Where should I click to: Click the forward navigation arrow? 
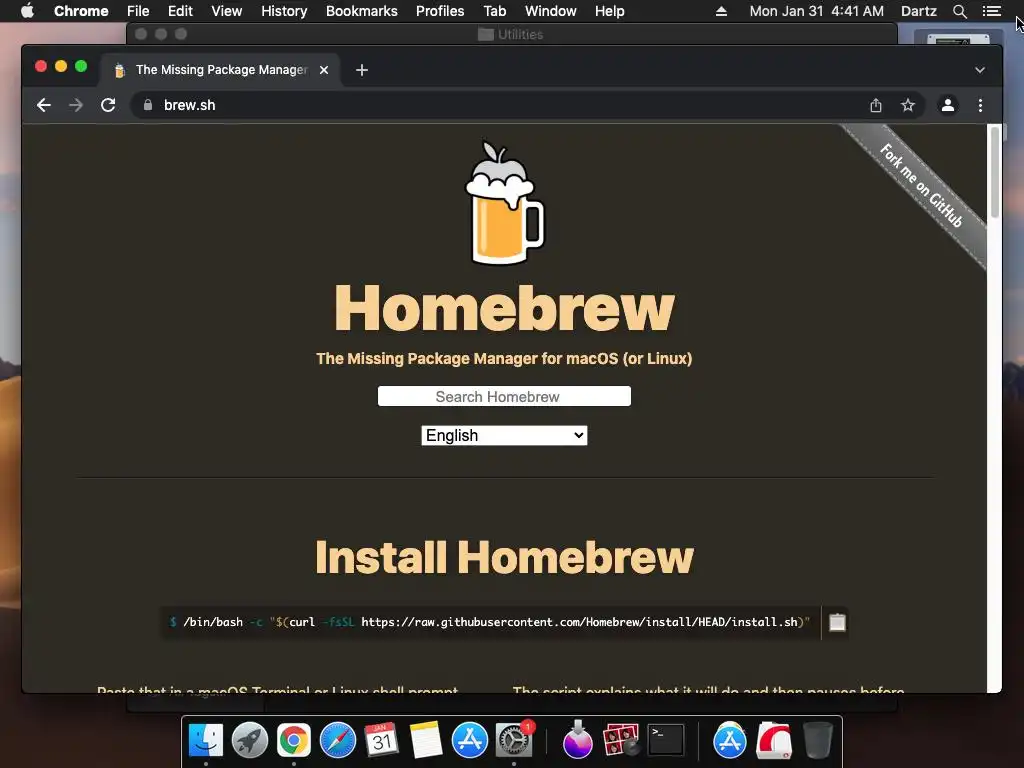(76, 105)
